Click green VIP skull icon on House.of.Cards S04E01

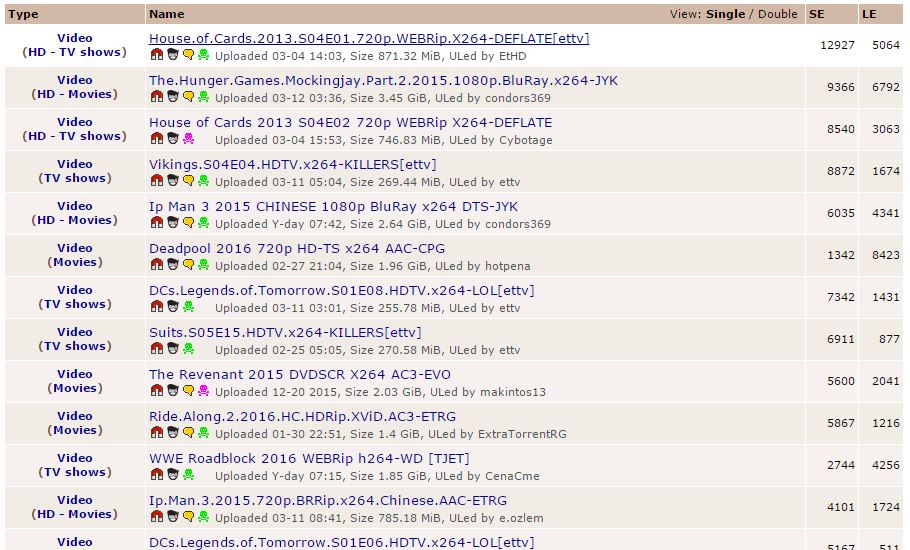tap(203, 55)
